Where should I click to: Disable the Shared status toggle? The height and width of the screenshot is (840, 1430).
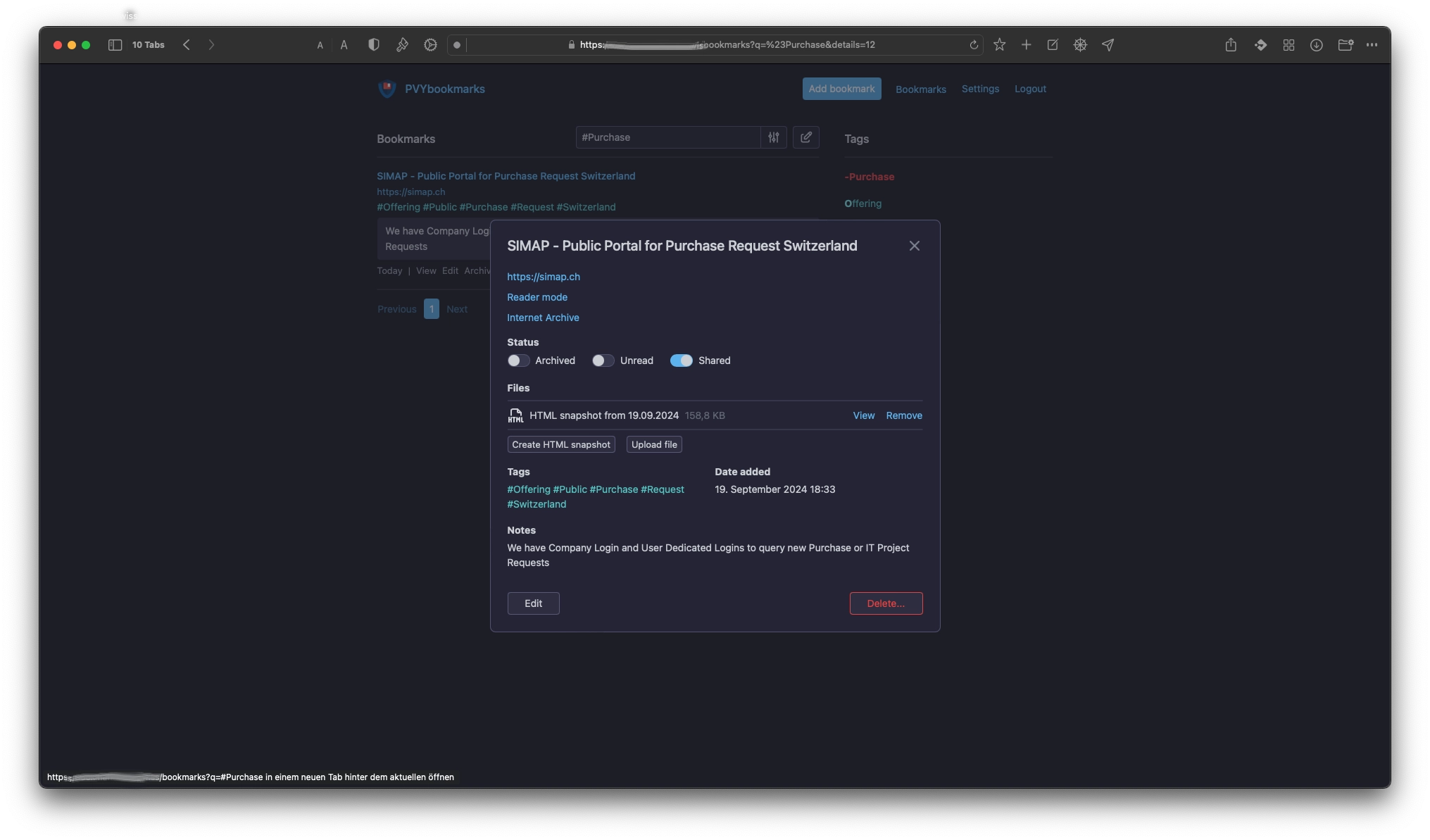pyautogui.click(x=680, y=360)
